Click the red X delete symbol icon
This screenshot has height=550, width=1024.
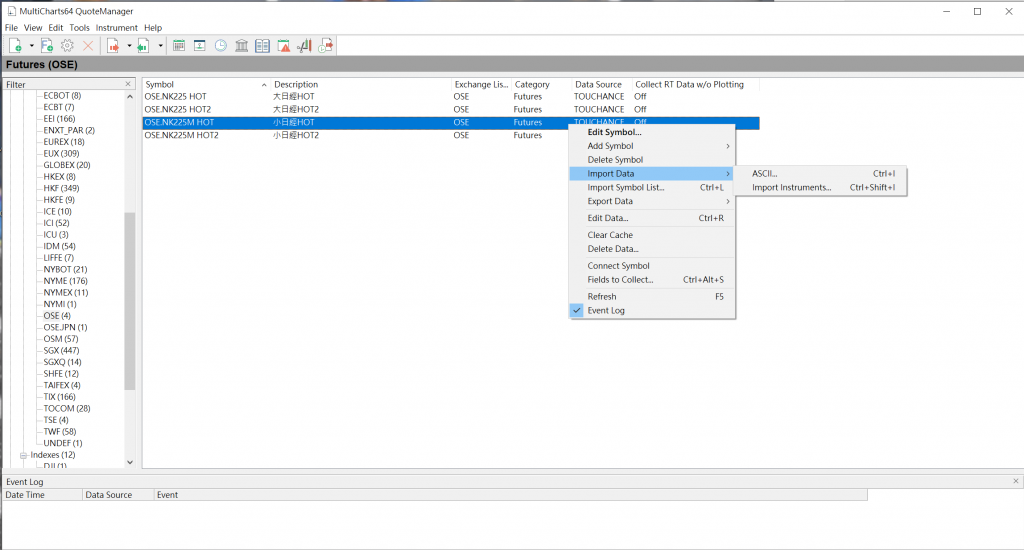tap(88, 46)
